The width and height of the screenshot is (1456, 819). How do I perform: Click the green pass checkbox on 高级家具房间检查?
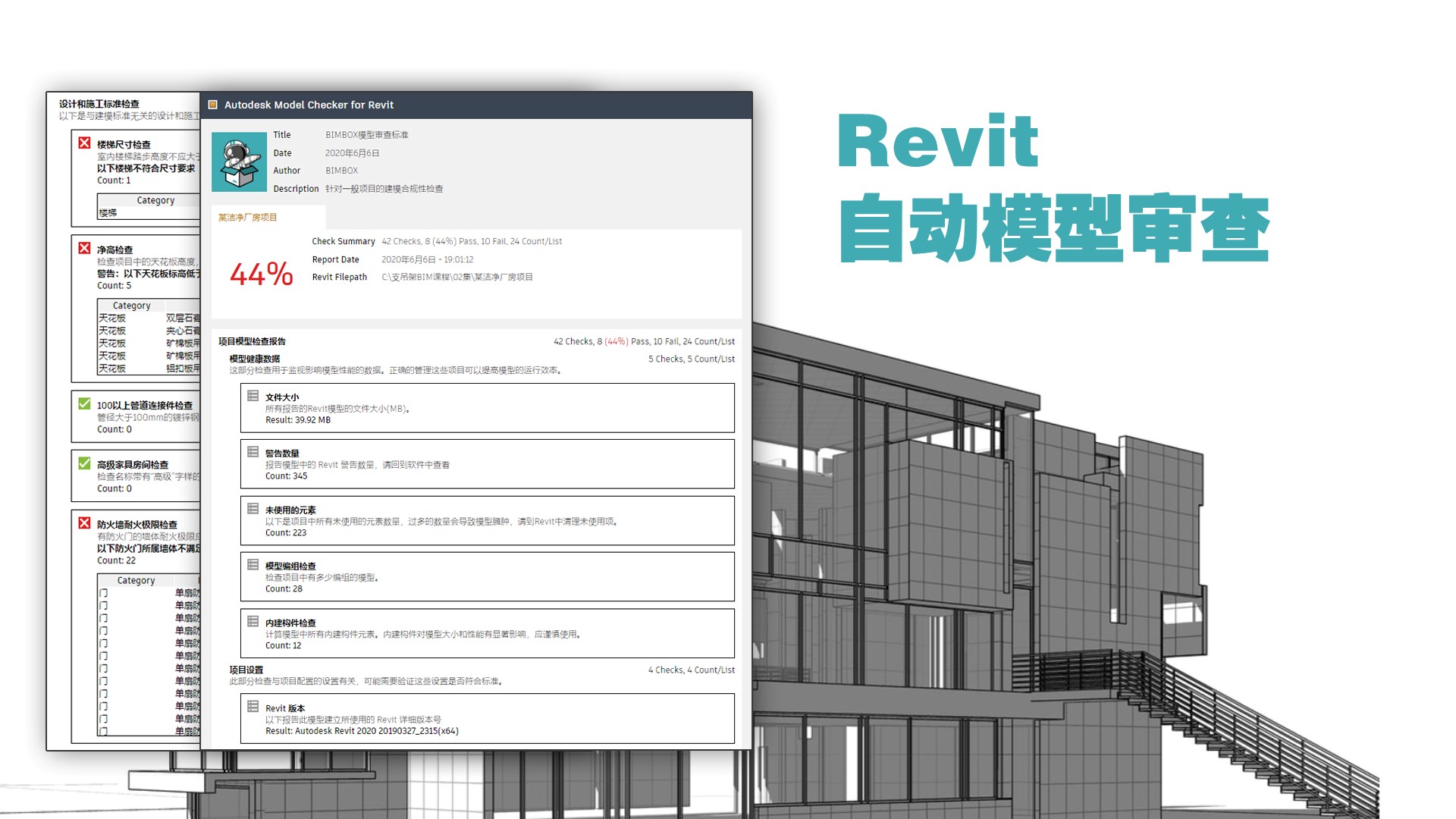[x=83, y=464]
